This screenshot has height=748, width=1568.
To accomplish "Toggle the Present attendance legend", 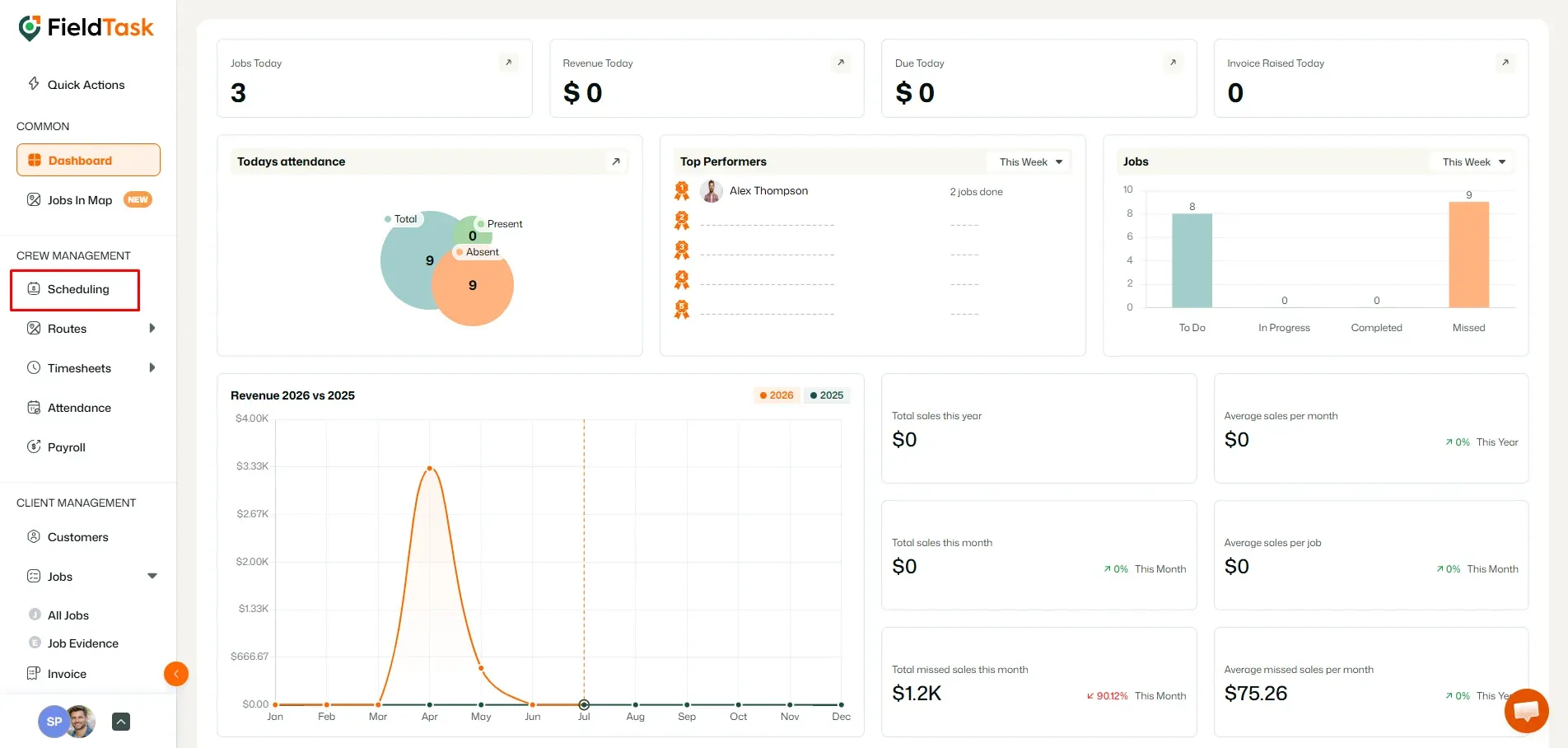I will pos(500,224).
